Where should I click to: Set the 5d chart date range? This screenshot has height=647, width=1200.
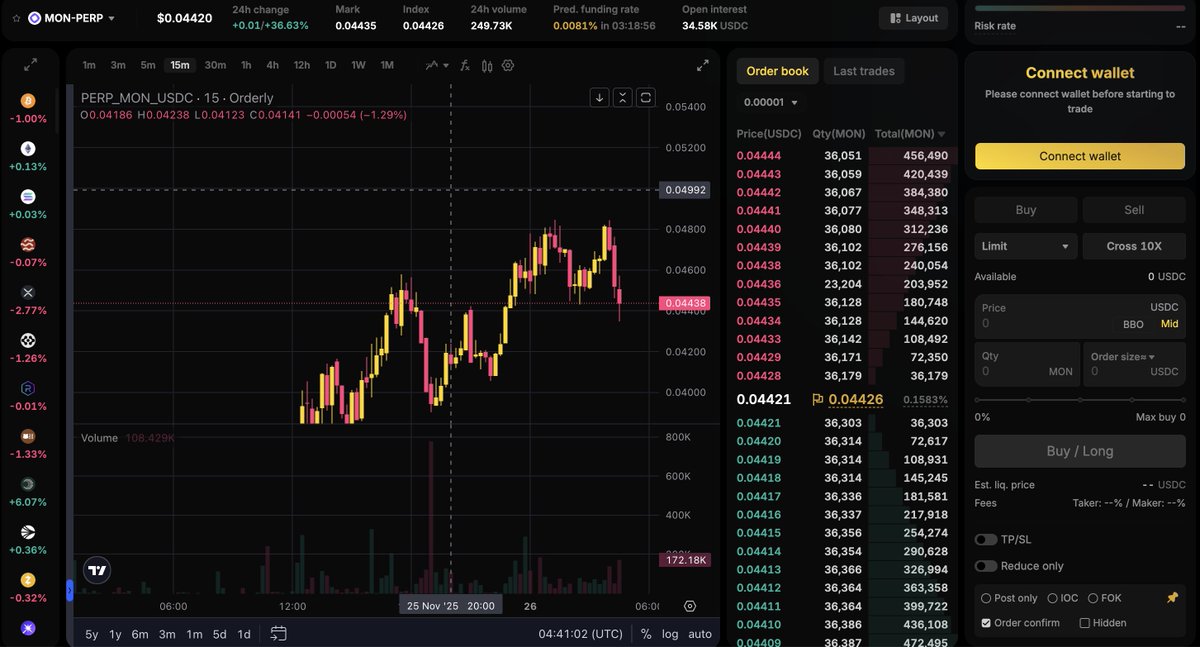[x=219, y=634]
